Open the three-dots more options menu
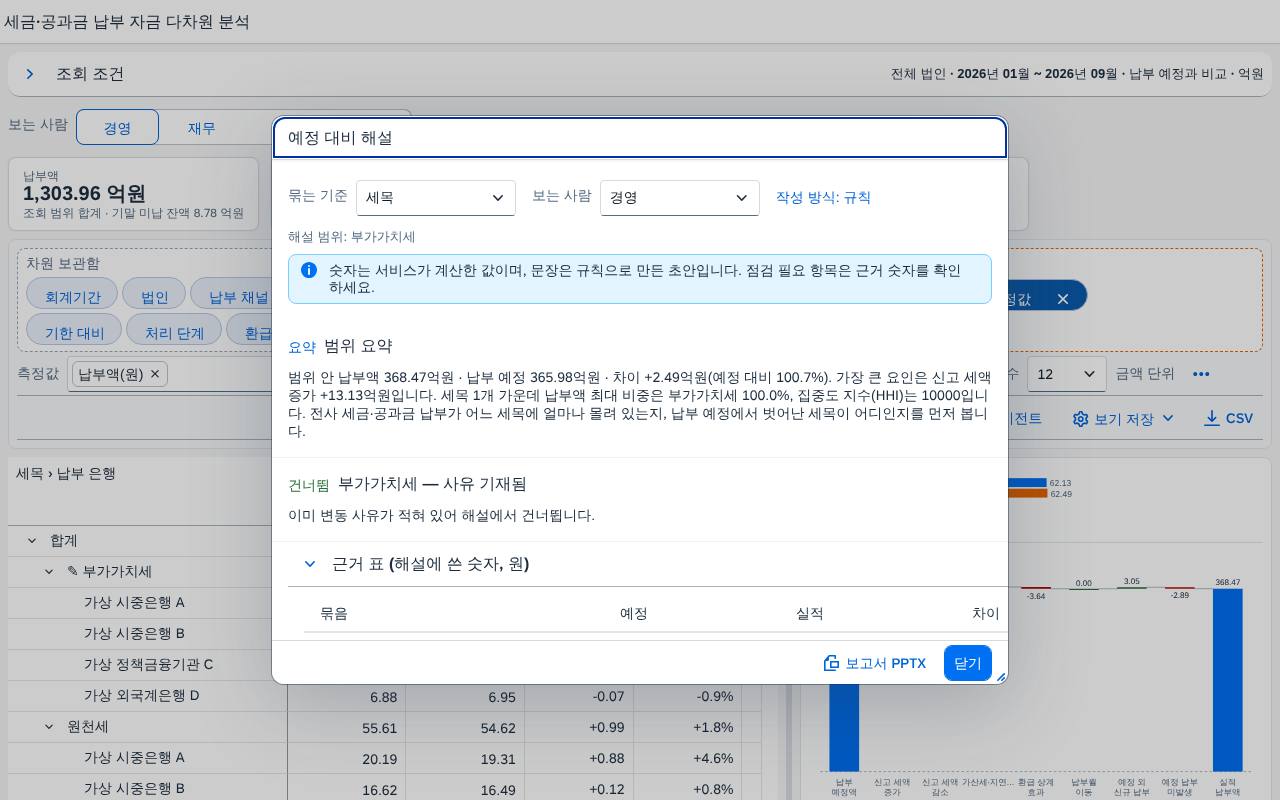Screen dimensions: 1280x800 click(x=1201, y=374)
